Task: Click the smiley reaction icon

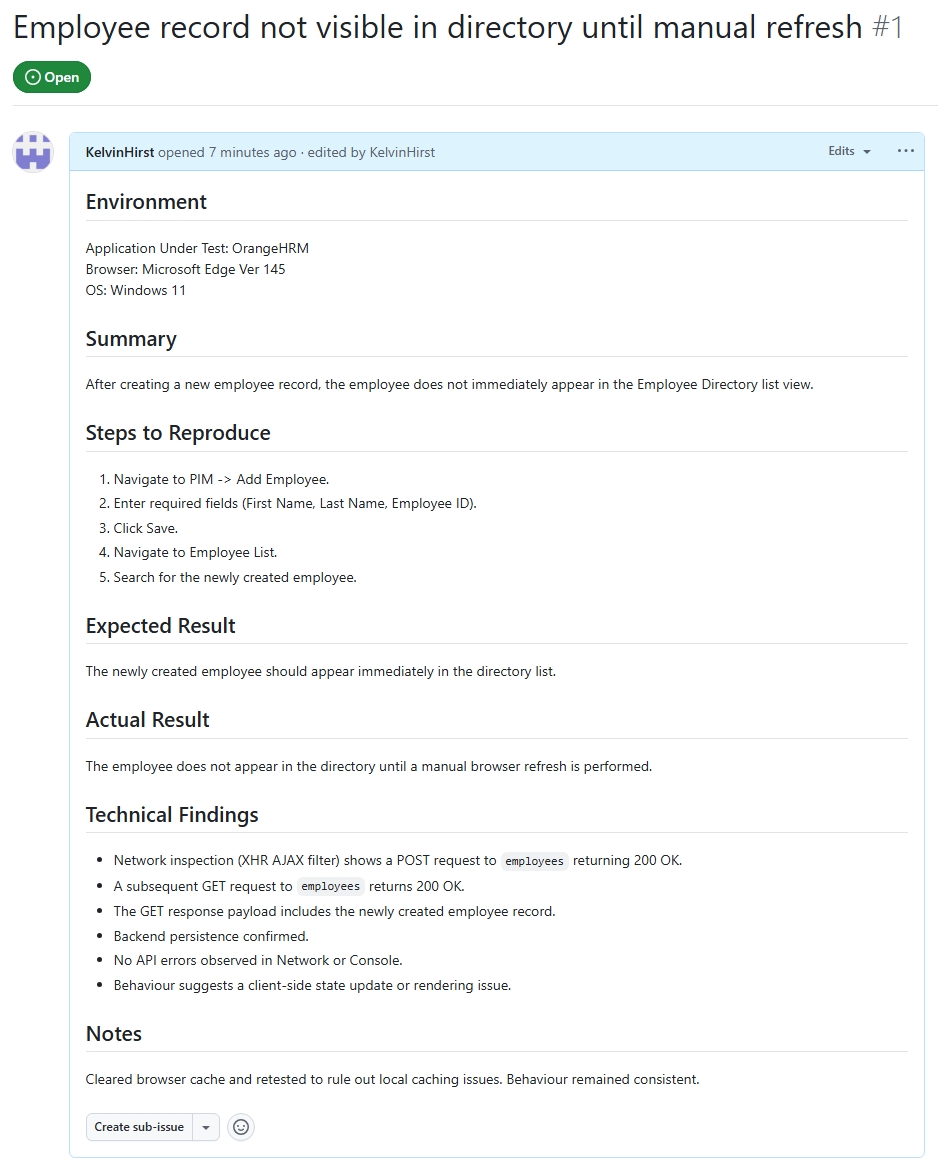Action: point(240,1127)
